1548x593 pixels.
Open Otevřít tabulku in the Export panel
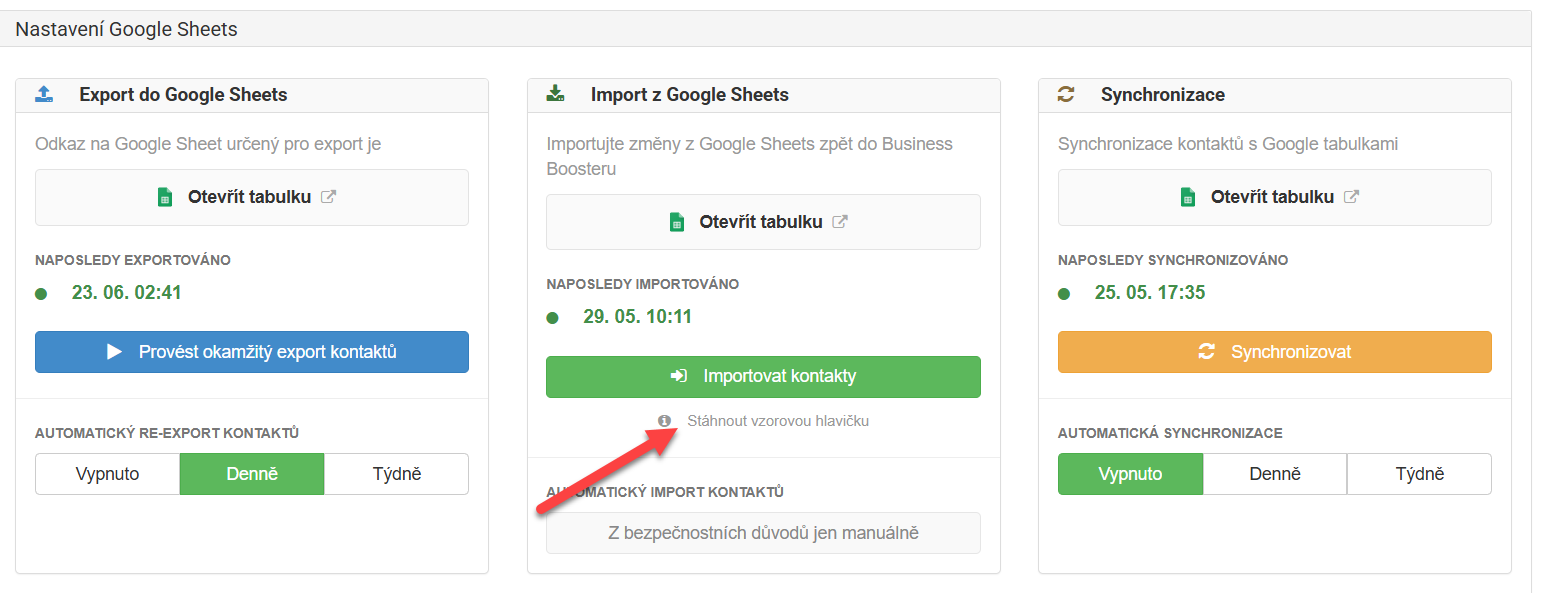point(252,197)
